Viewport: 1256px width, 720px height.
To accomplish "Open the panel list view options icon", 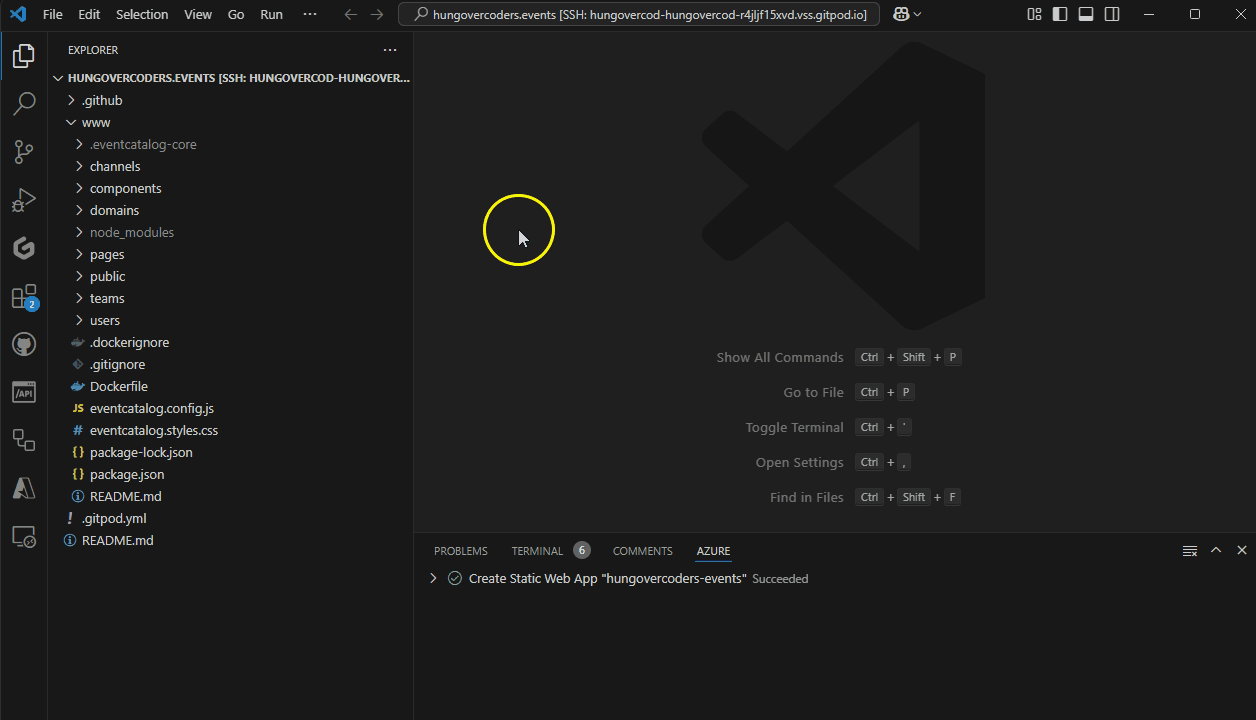I will coord(1190,551).
